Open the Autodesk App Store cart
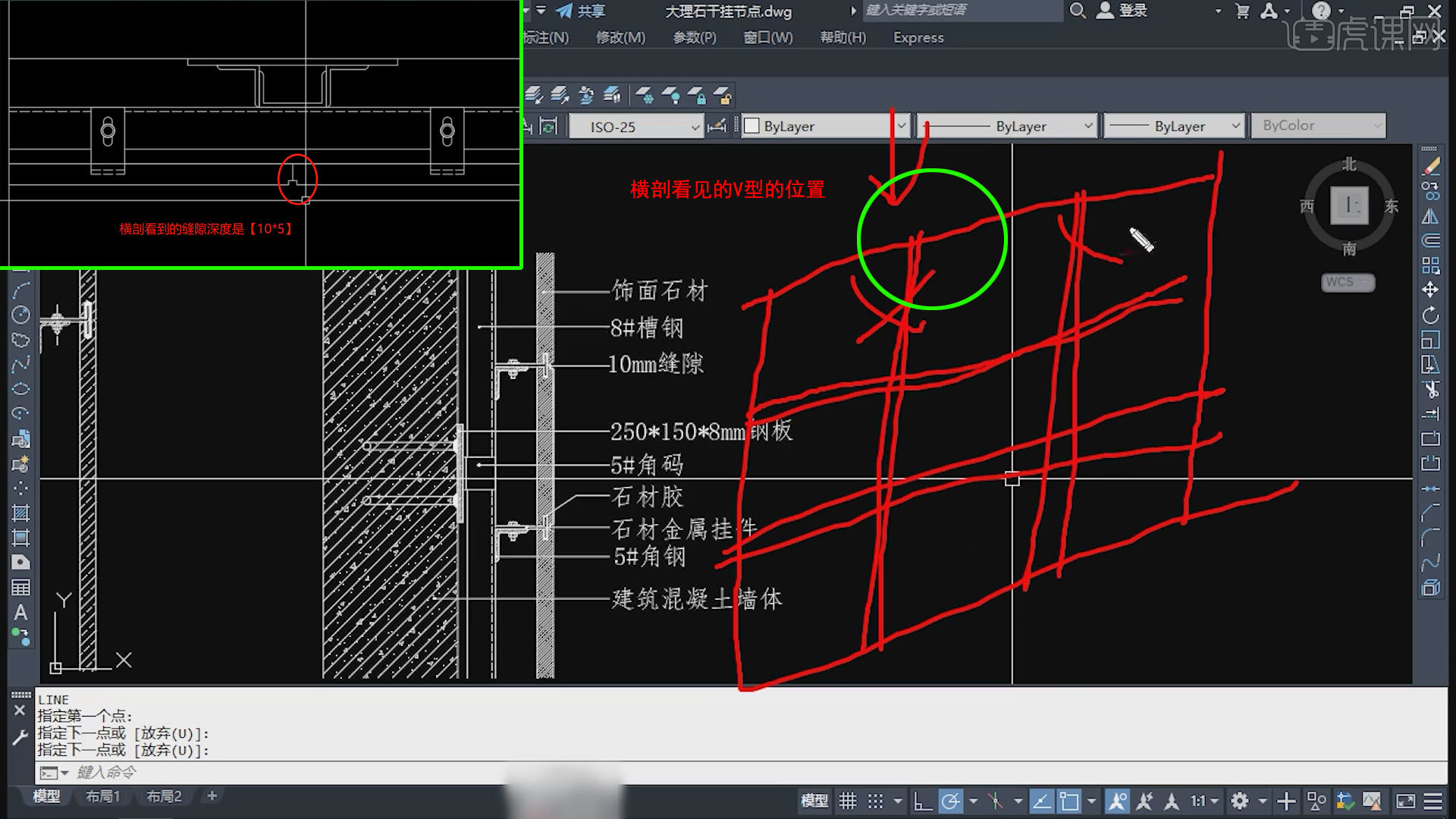Image resolution: width=1456 pixels, height=819 pixels. coord(1242,11)
